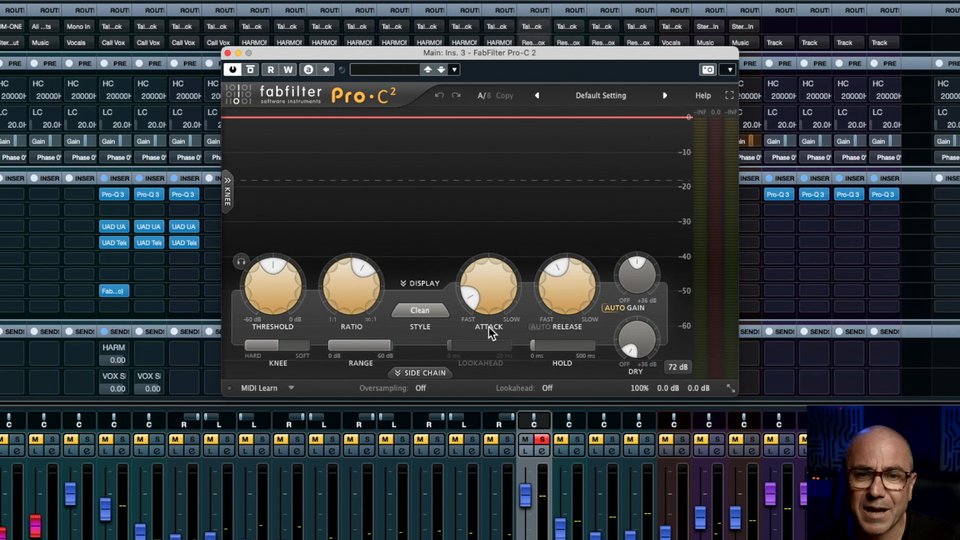Click the RELEASE knob

[x=567, y=287]
